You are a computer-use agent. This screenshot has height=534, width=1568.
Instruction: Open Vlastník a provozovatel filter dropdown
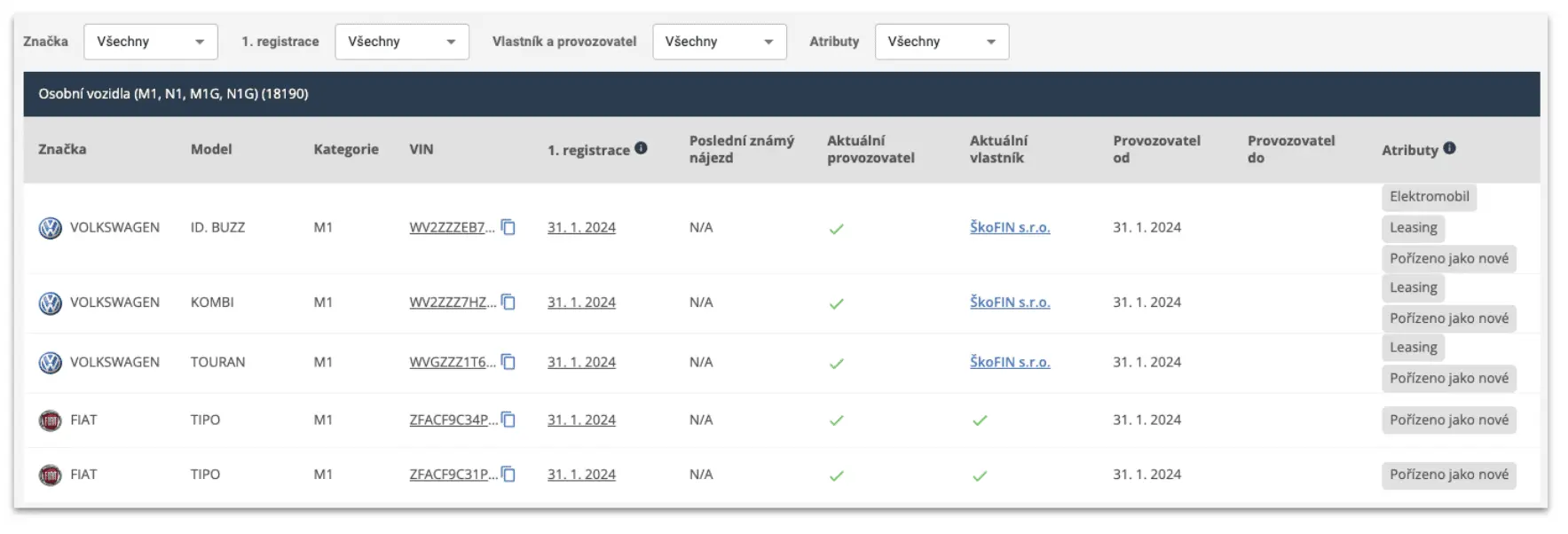point(720,42)
